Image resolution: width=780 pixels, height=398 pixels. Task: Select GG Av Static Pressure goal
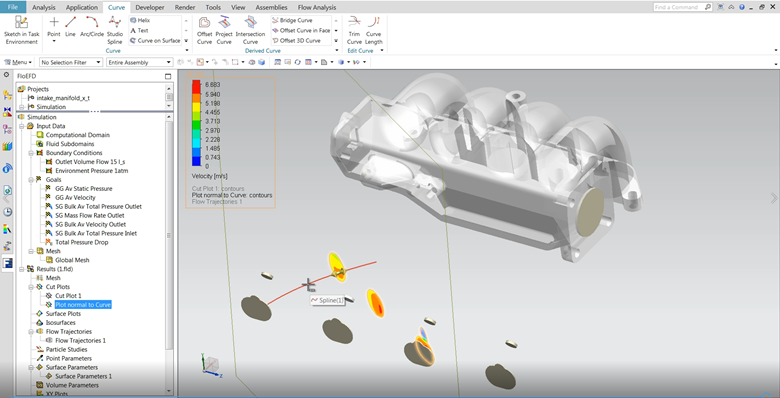[84, 189]
